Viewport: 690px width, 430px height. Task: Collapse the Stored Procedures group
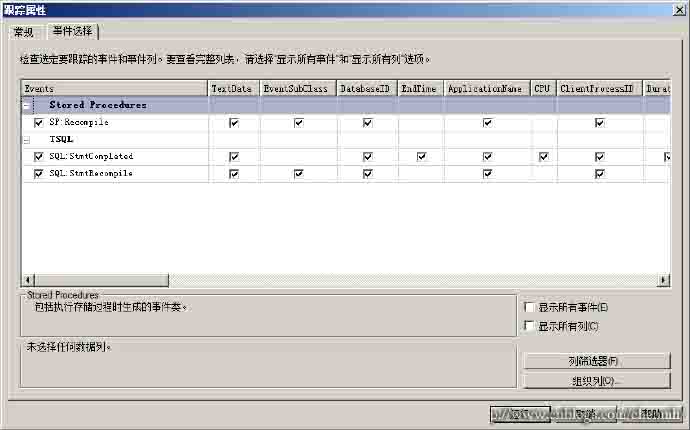point(26,106)
